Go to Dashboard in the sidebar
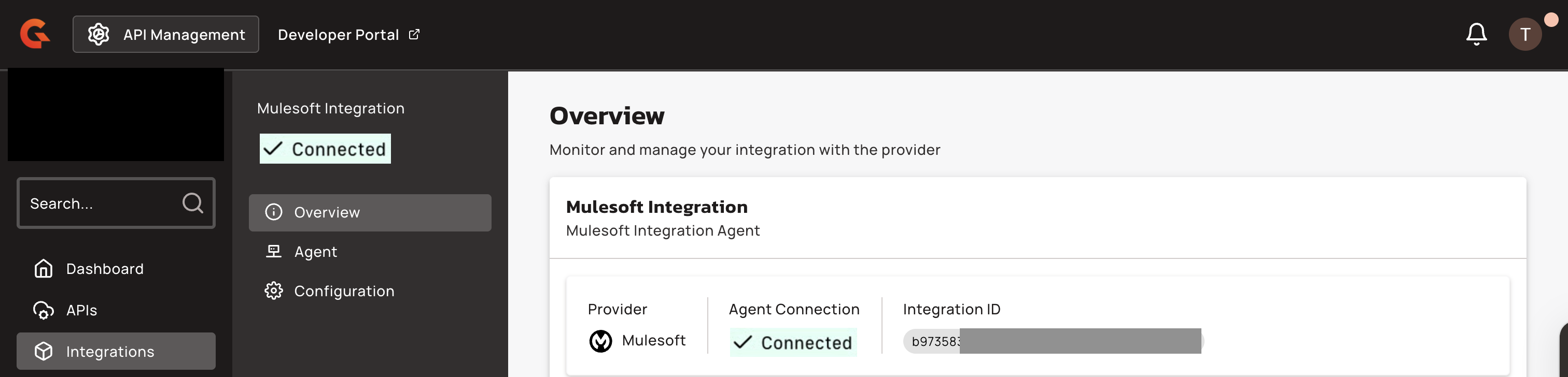Viewport: 1568px width, 377px height. click(x=105, y=269)
